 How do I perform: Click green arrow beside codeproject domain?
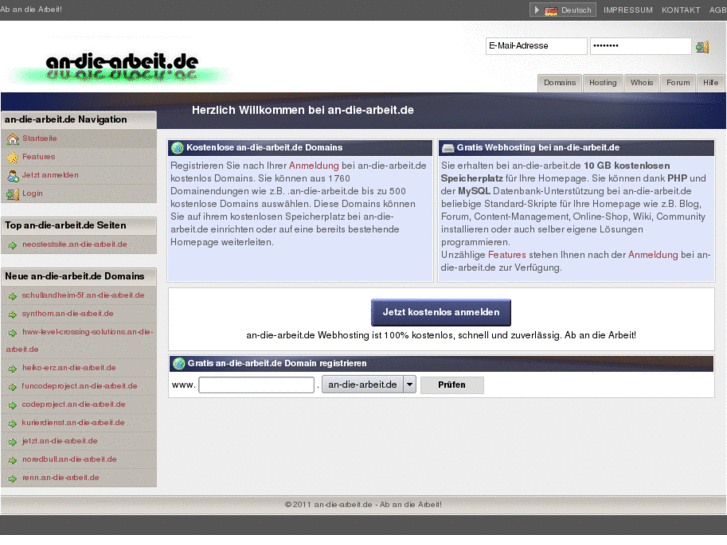(12, 405)
